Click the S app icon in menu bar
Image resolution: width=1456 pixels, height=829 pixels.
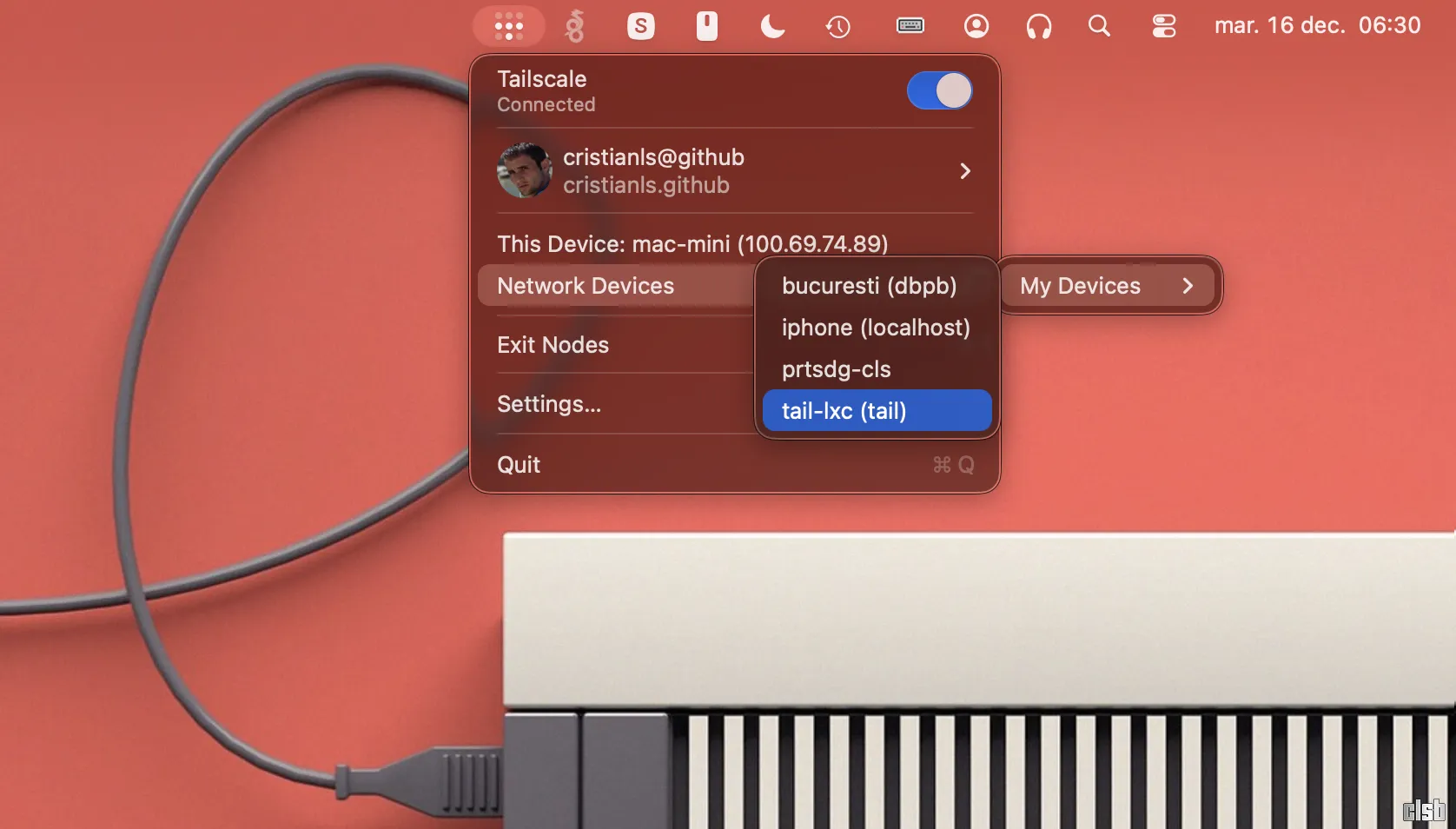point(640,26)
